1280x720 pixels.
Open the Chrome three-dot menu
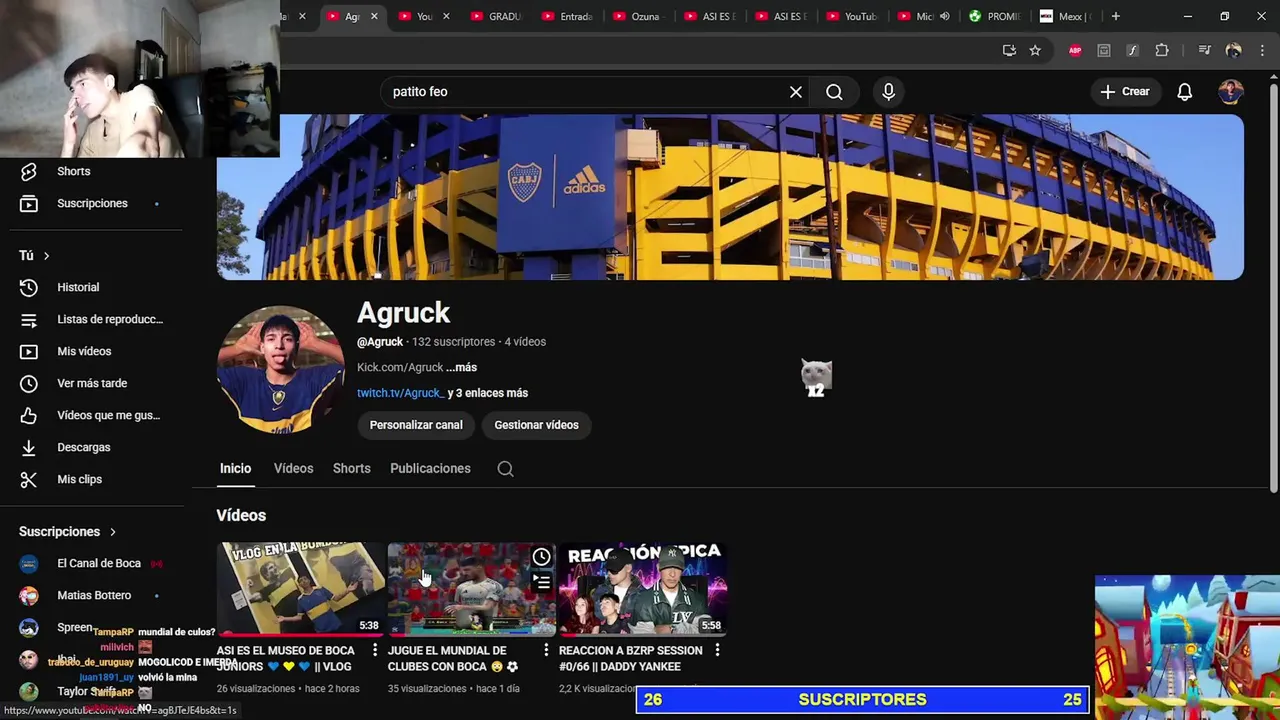(x=1262, y=51)
